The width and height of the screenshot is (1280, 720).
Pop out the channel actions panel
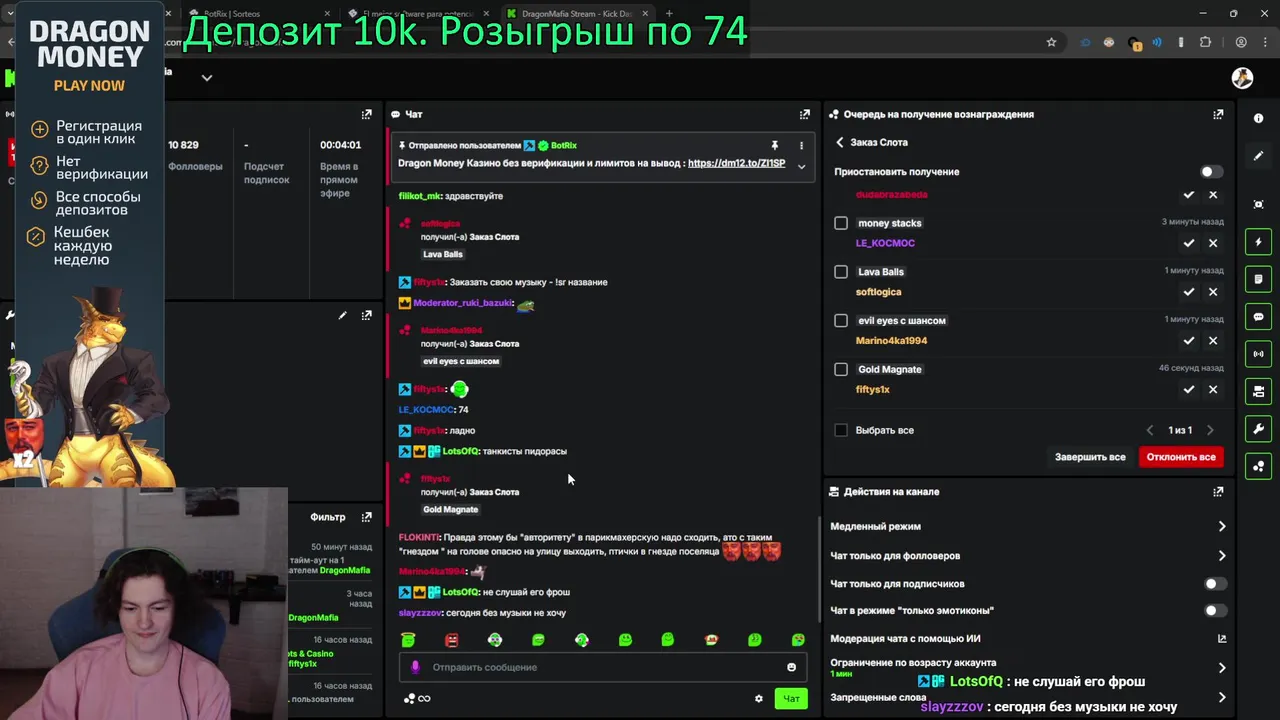(1218, 492)
